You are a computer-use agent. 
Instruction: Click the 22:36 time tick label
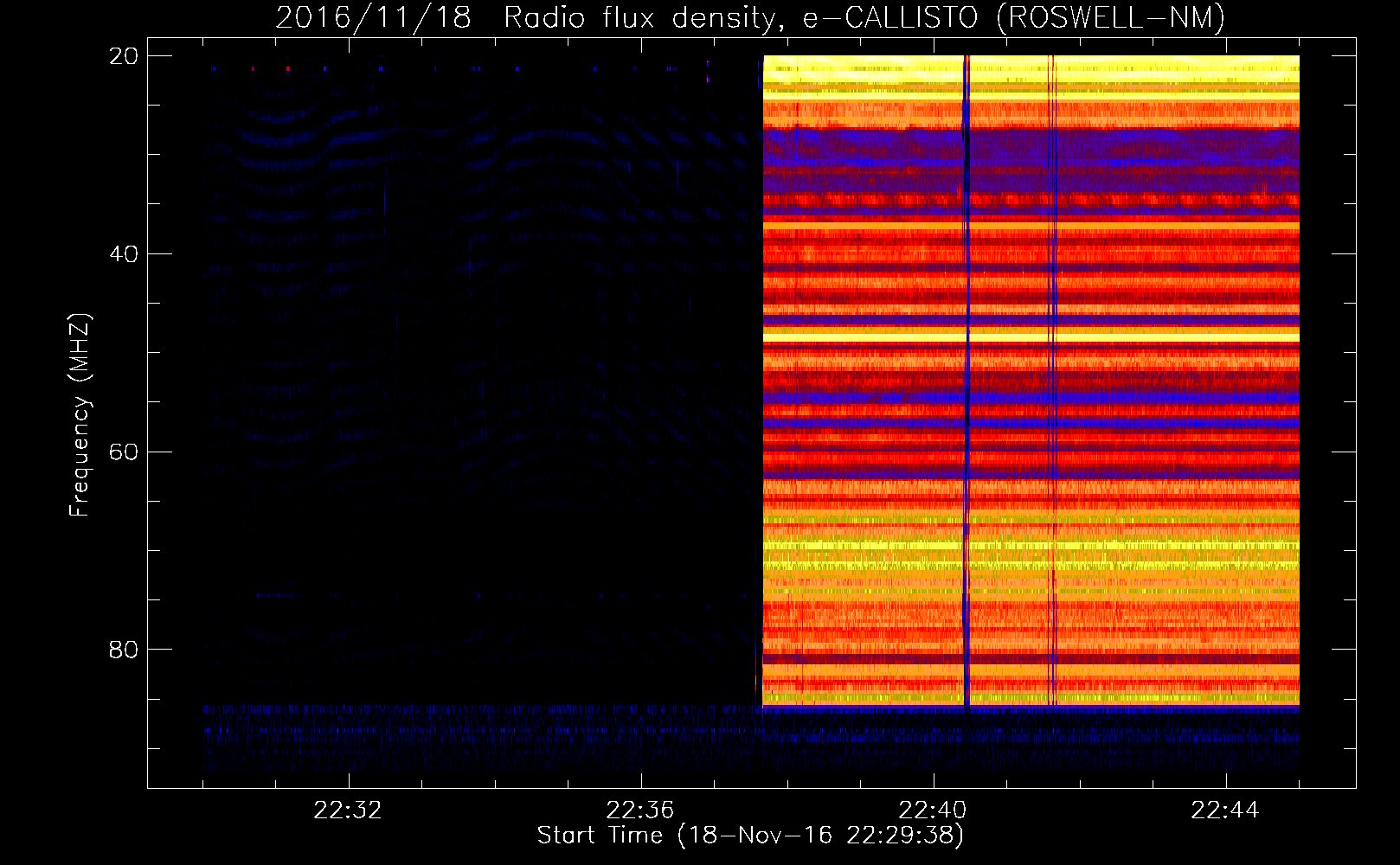[x=640, y=811]
